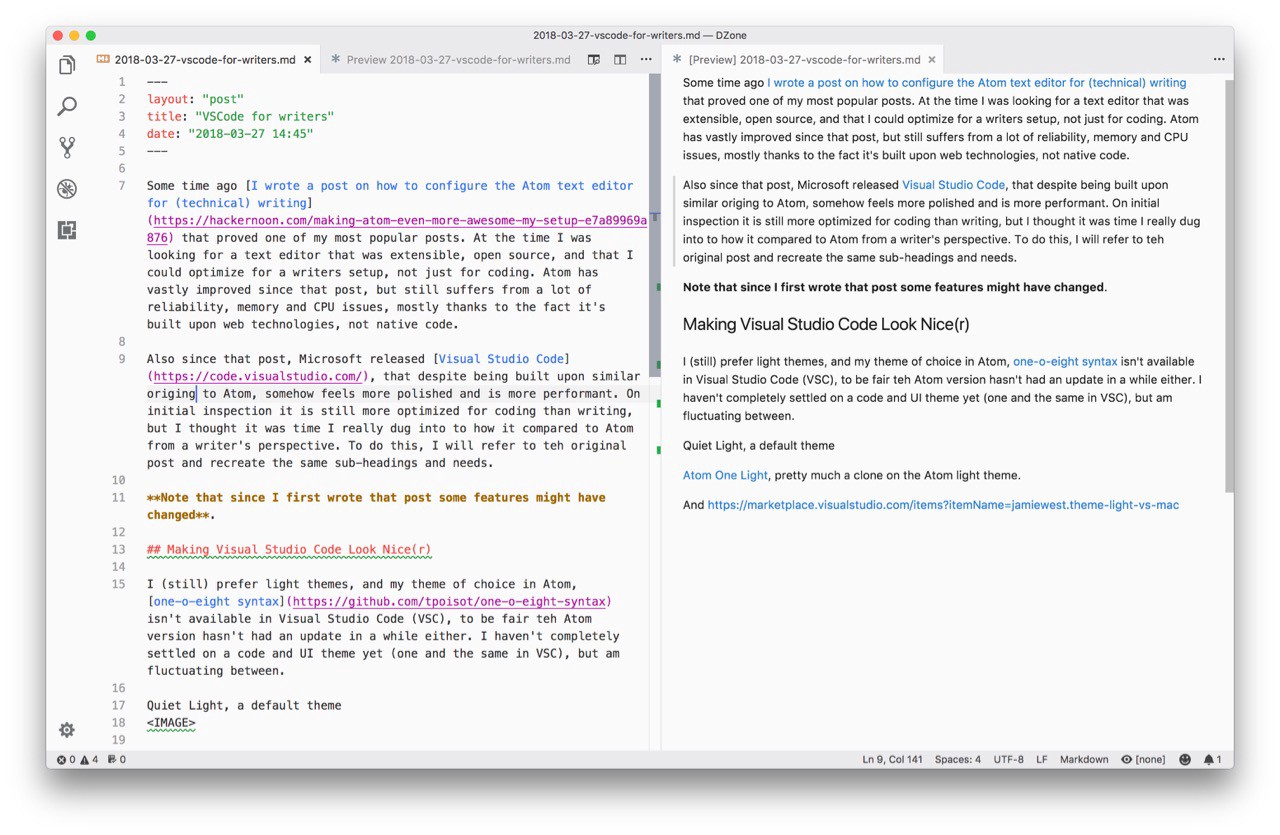Click the layout: "post" line in editor
The image size is (1280, 835).
195,99
